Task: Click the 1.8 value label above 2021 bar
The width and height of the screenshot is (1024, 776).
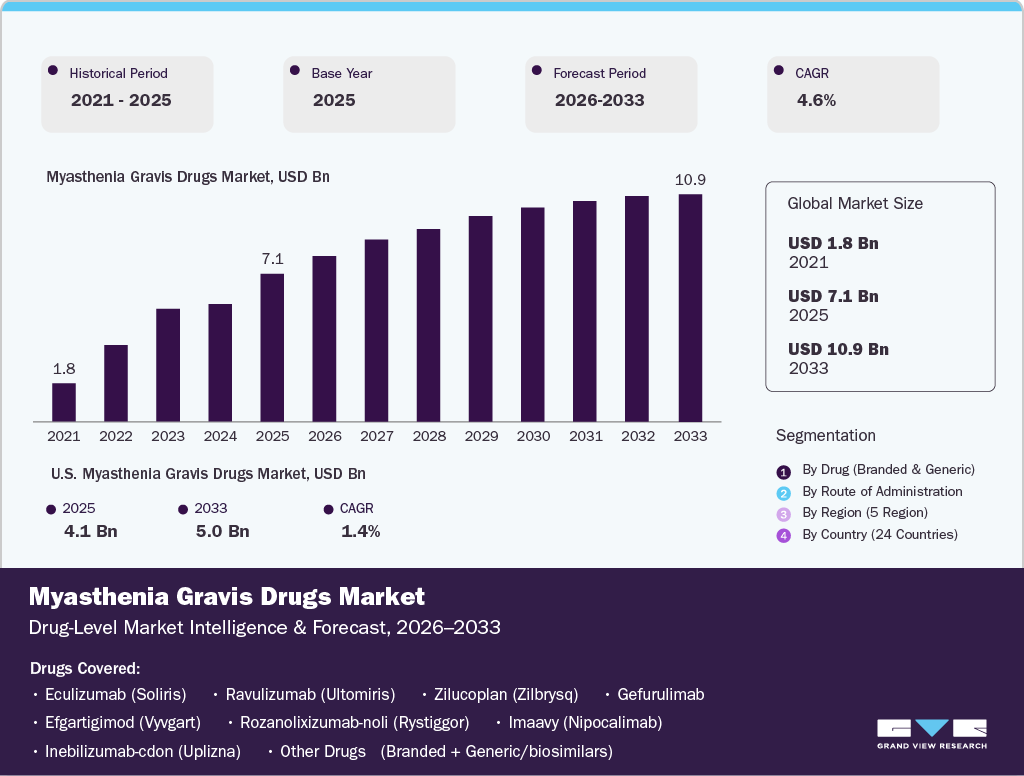Action: point(64,369)
